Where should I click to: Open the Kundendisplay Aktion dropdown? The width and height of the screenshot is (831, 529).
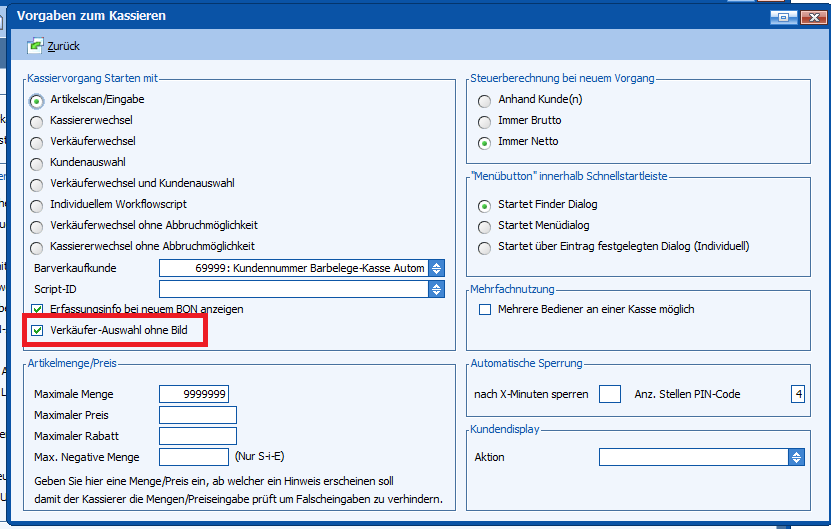(796, 457)
